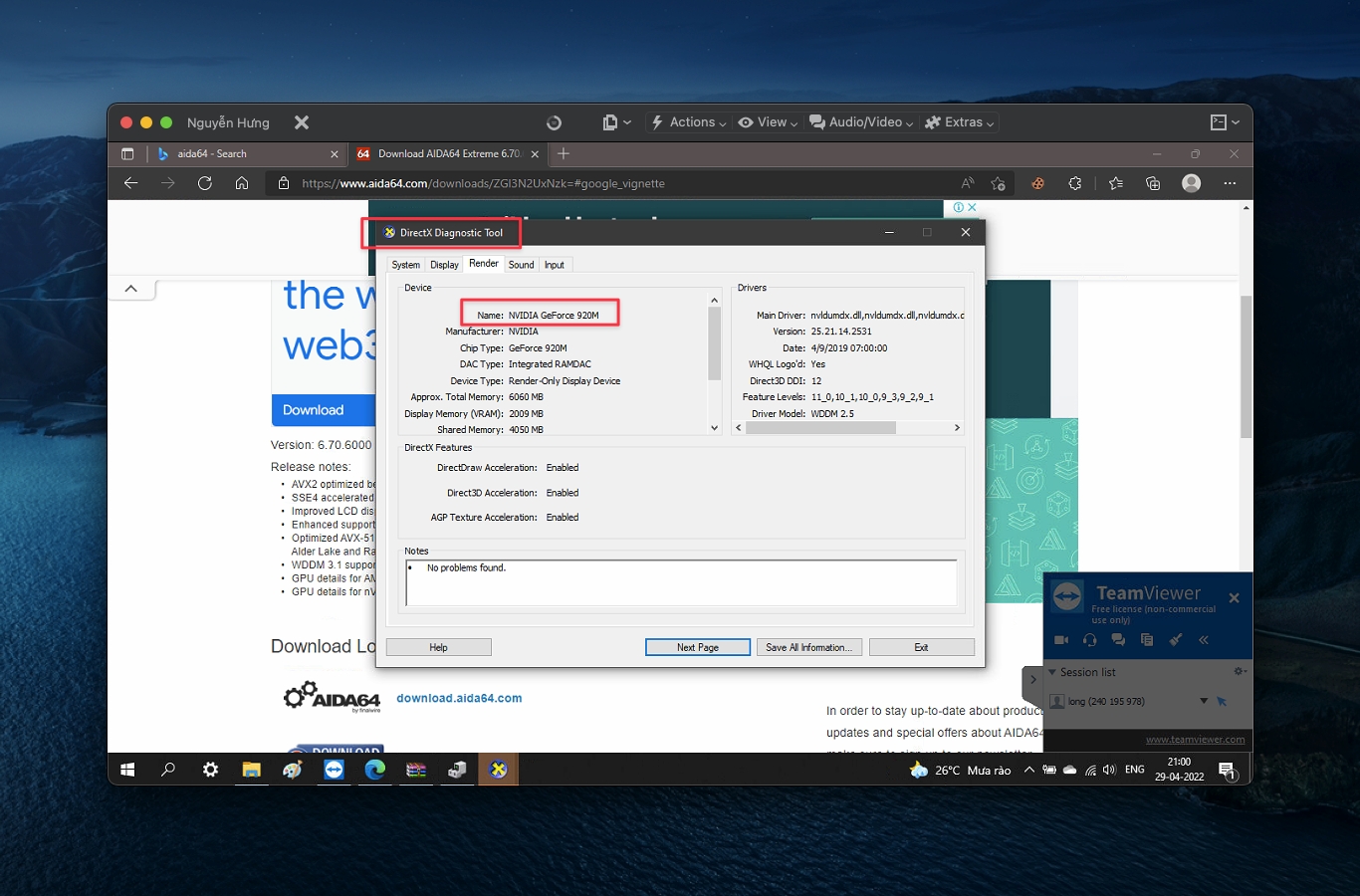Image resolution: width=1360 pixels, height=896 pixels.
Task: Open the file transfer dropdown in TeamViewer toolbar
Action: (x=617, y=122)
